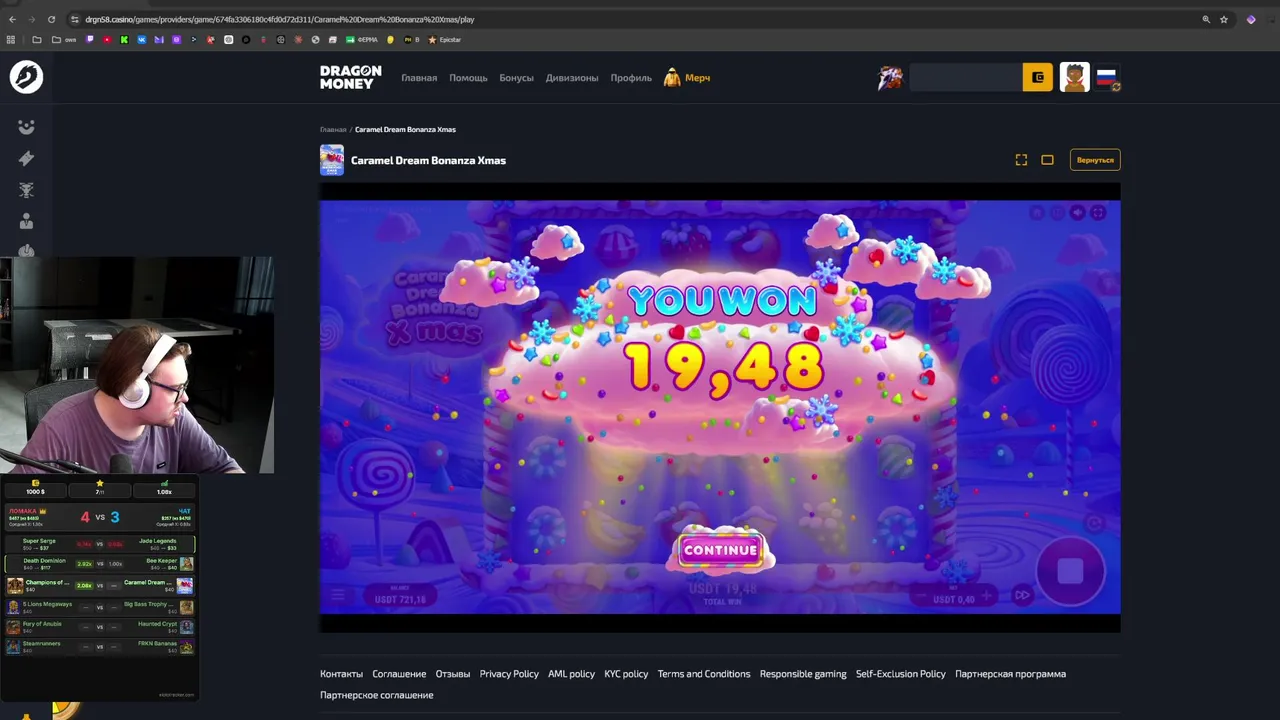The height and width of the screenshot is (720, 1280).
Task: Reload the browser page
Action: (51, 19)
